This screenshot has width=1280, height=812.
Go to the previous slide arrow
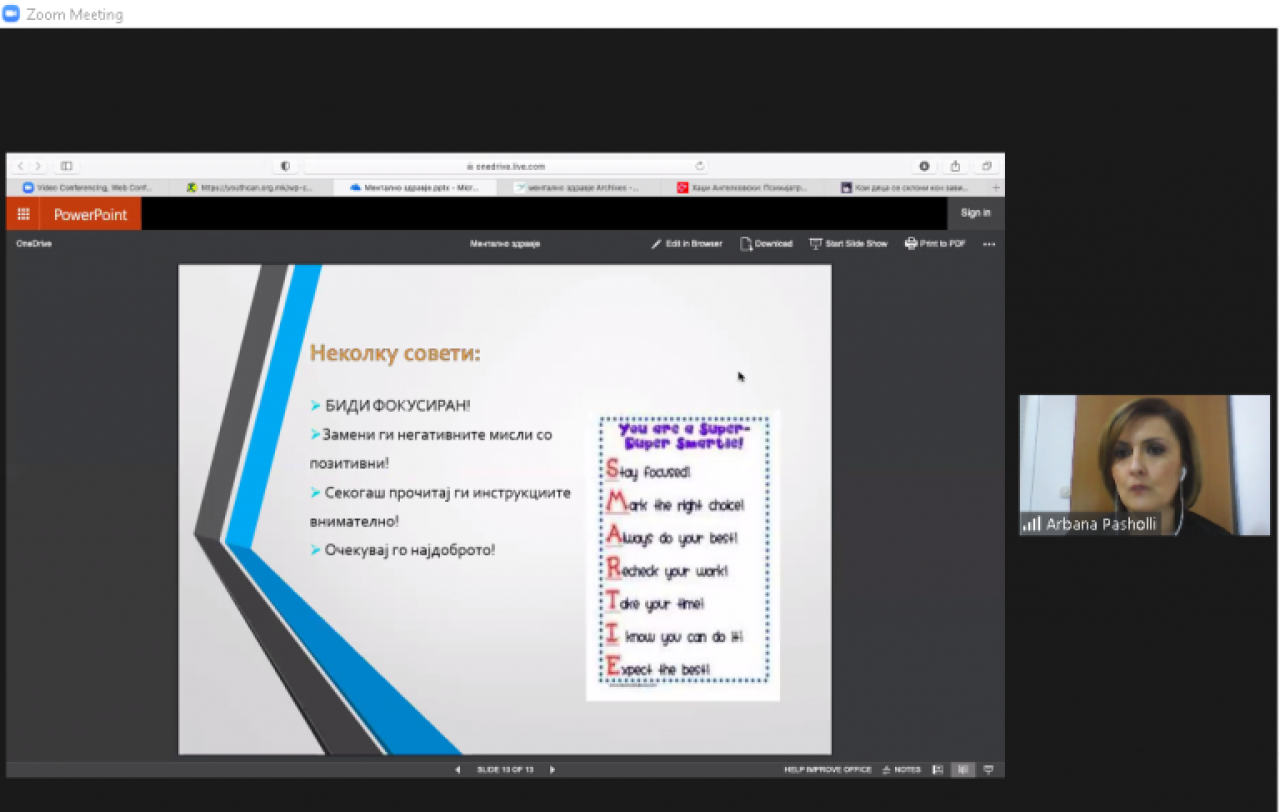point(458,770)
